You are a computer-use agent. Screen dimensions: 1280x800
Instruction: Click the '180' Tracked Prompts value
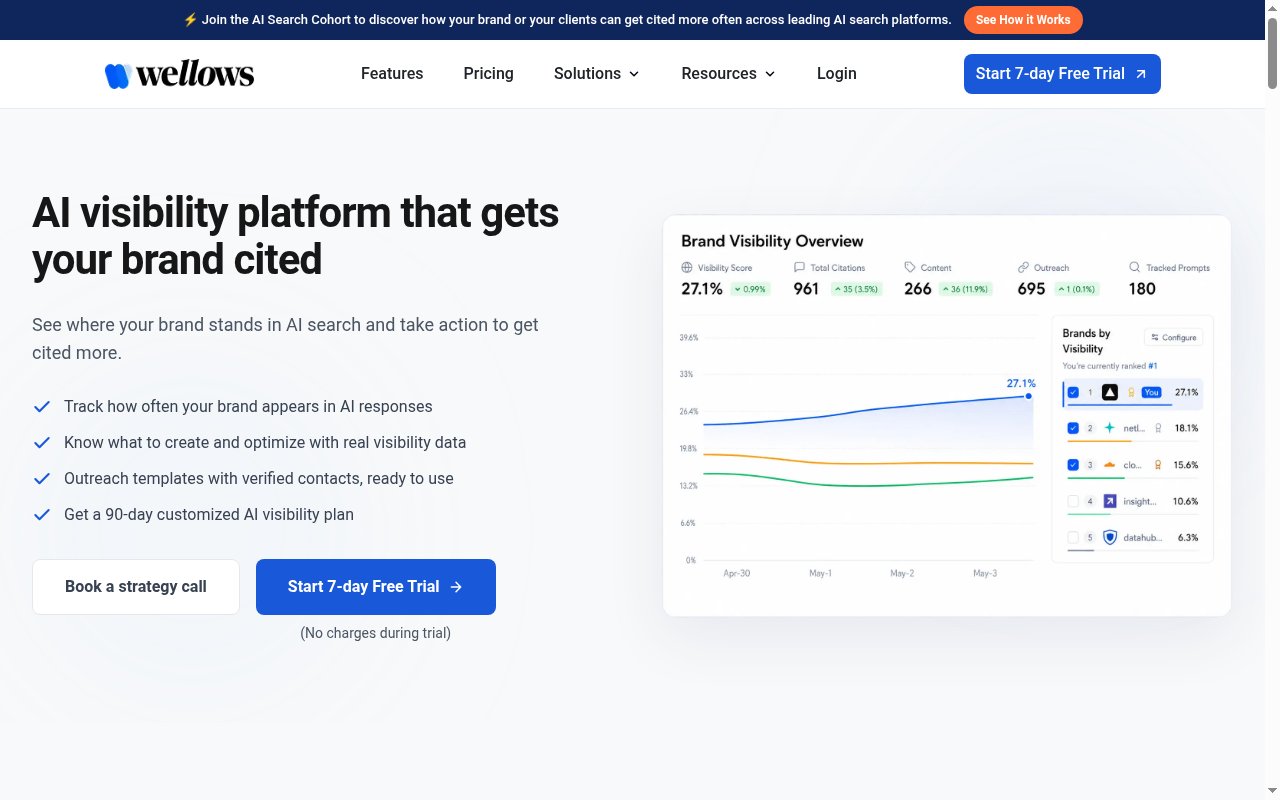[1142, 289]
